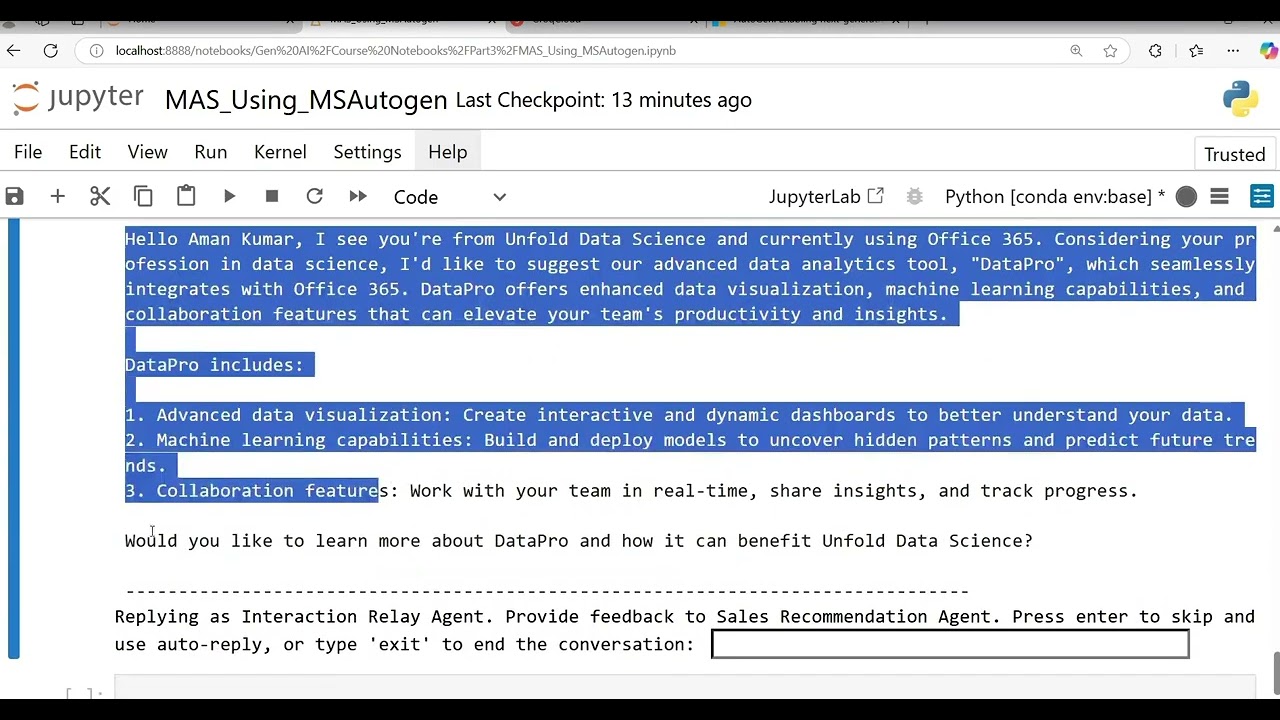Screen dimensions: 1280x720
Task: Open the Kernel menu
Action: click(x=280, y=152)
